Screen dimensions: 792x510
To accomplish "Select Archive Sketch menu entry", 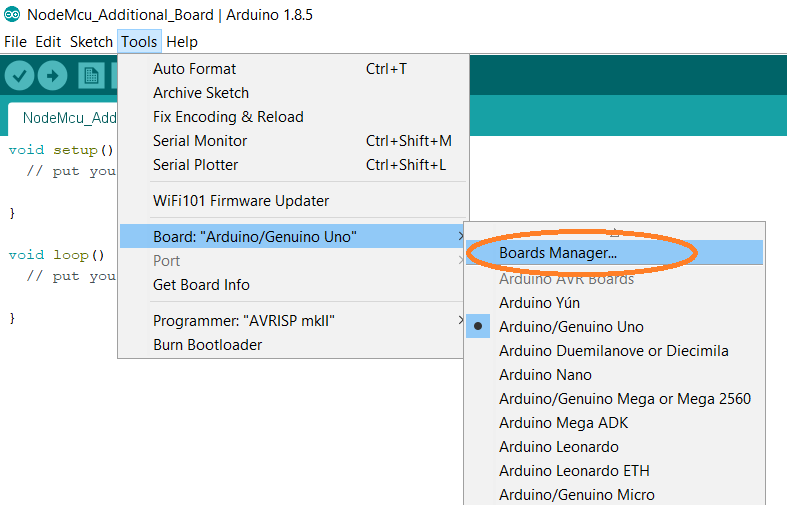I will (x=201, y=93).
